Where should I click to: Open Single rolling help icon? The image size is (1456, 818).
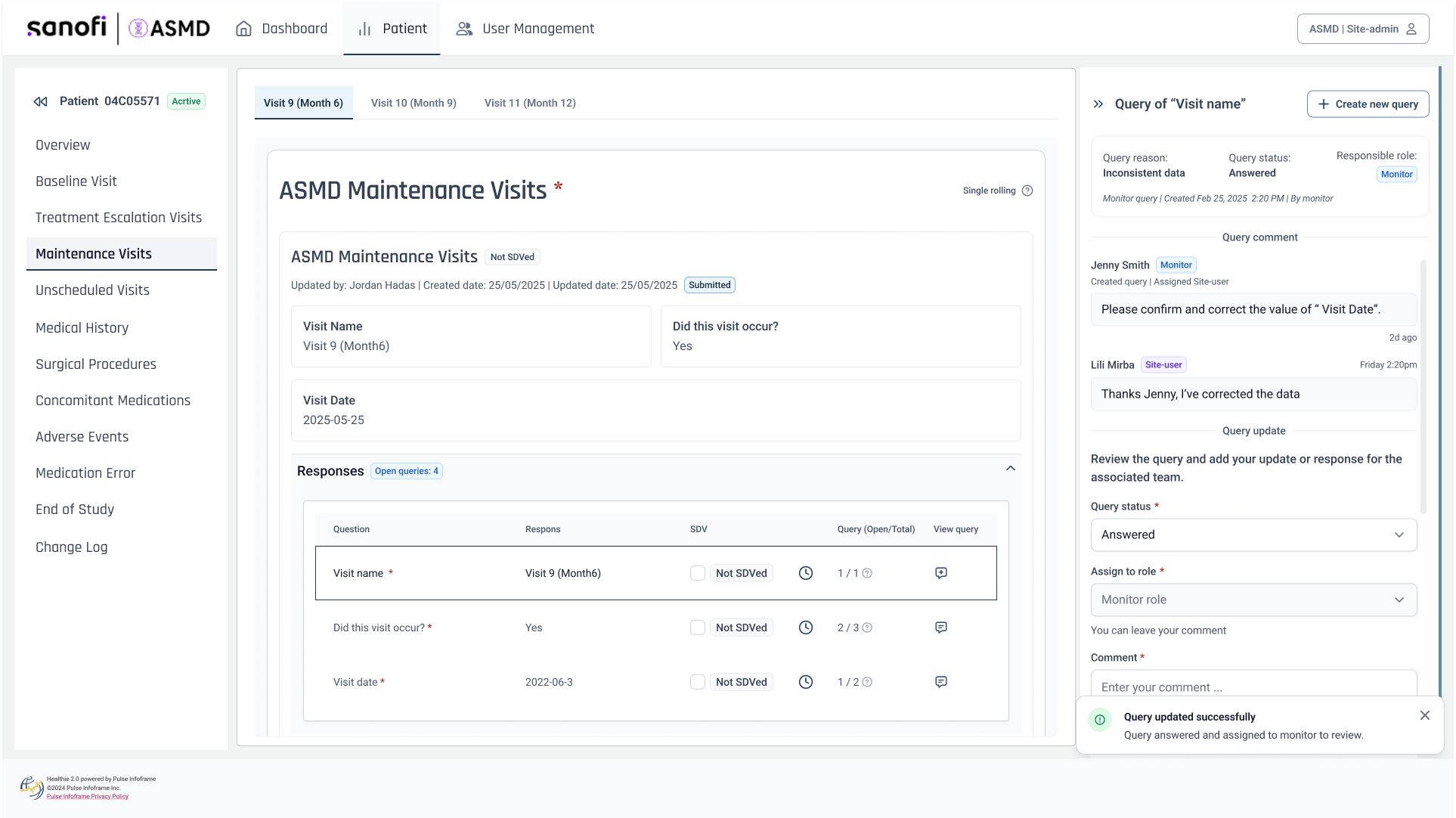(x=1027, y=191)
